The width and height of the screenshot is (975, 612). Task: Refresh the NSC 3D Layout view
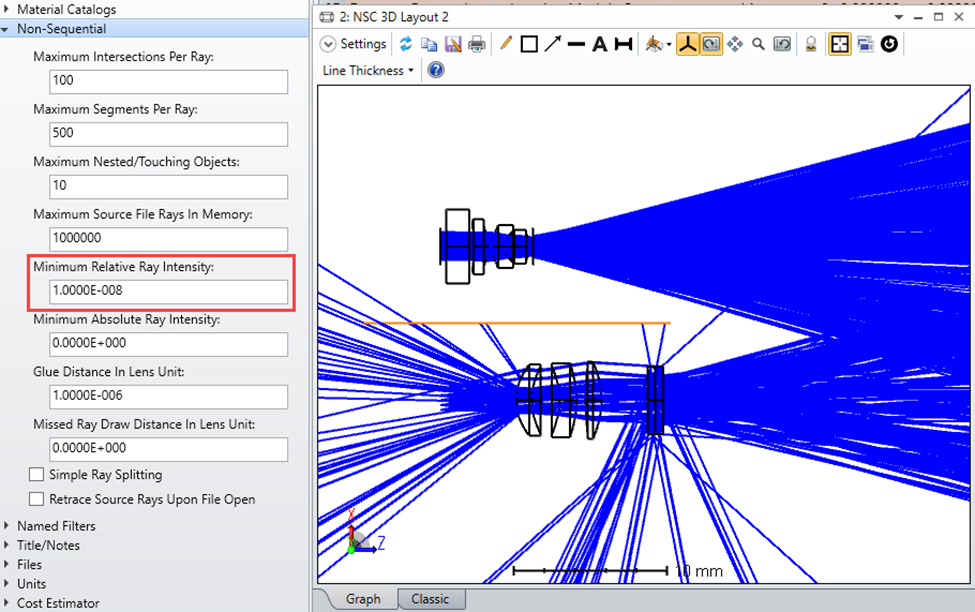404,43
